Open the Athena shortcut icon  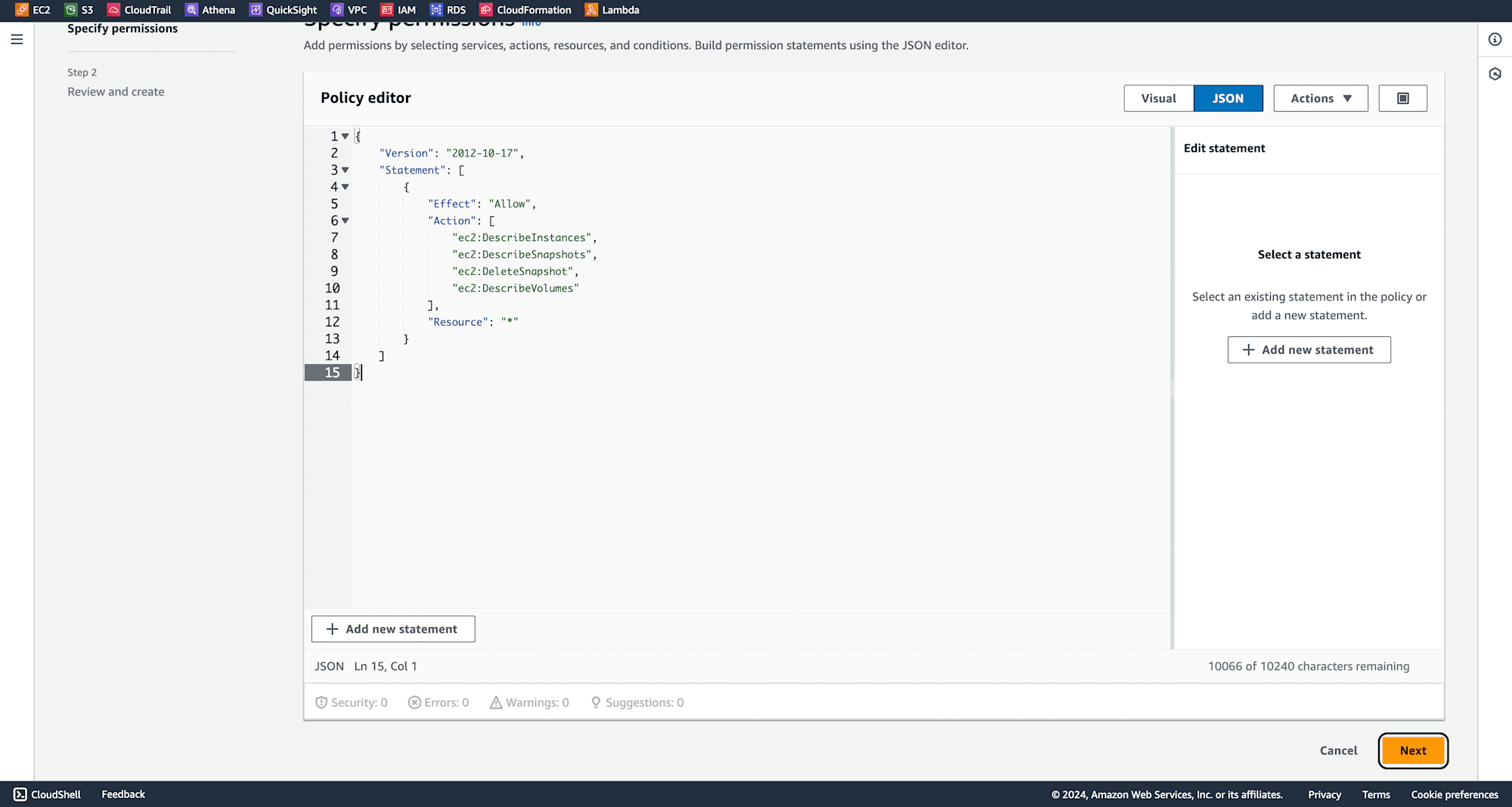coord(191,10)
